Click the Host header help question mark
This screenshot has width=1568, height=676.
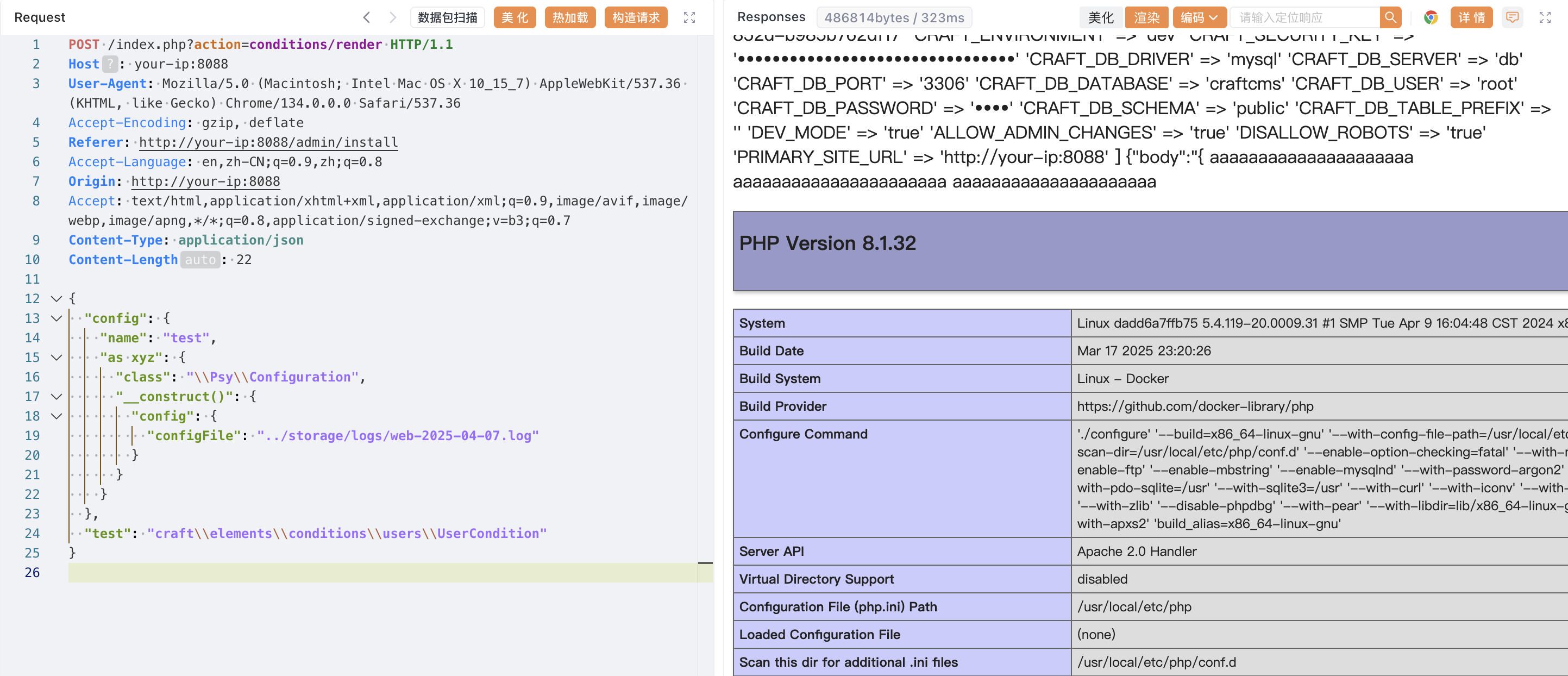(110, 64)
